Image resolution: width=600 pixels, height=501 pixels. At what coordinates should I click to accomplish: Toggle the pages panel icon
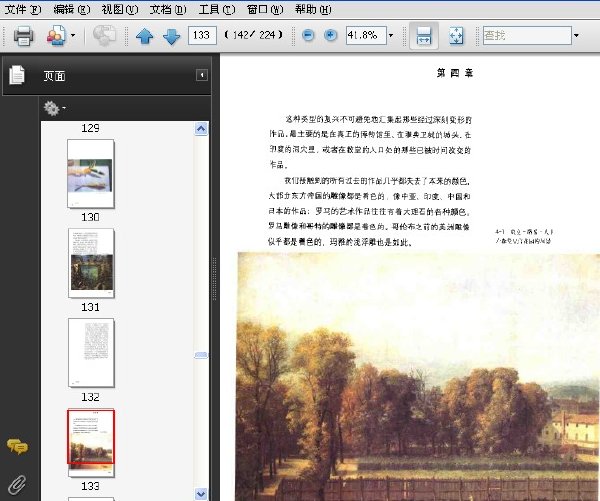click(x=17, y=75)
